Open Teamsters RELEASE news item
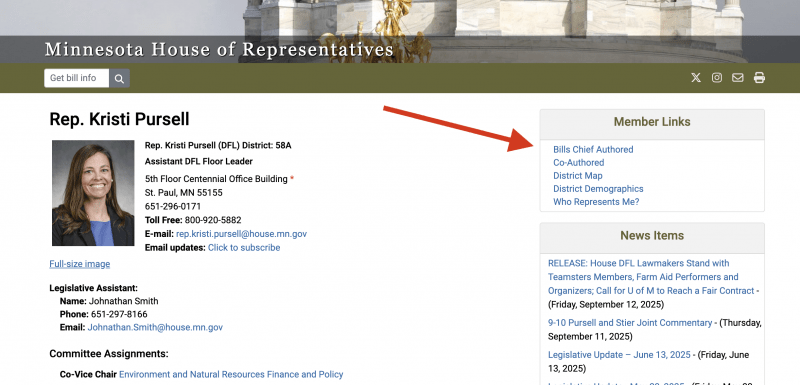The height and width of the screenshot is (385, 800). (x=651, y=277)
